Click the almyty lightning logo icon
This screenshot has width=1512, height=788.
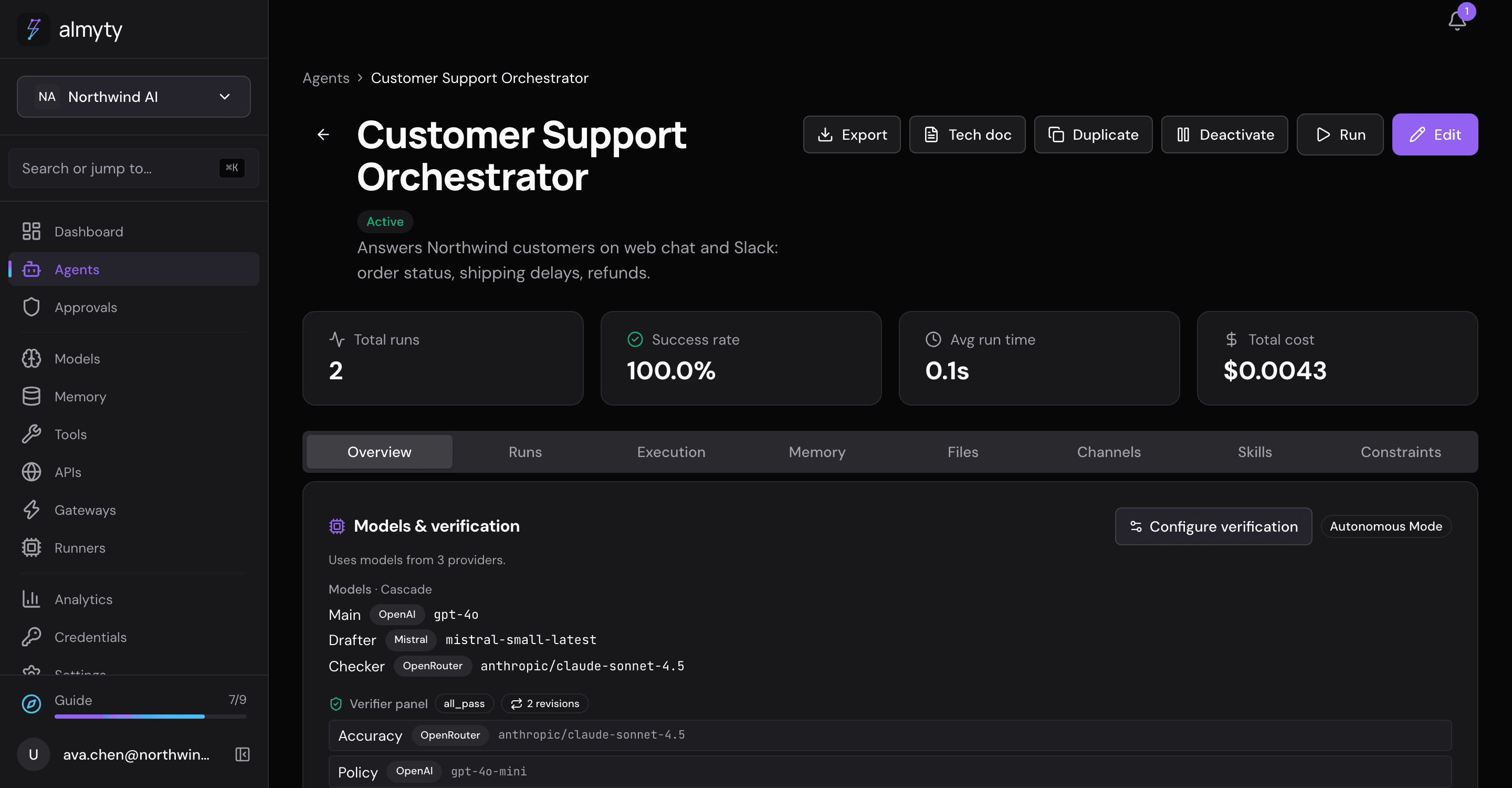coord(34,29)
